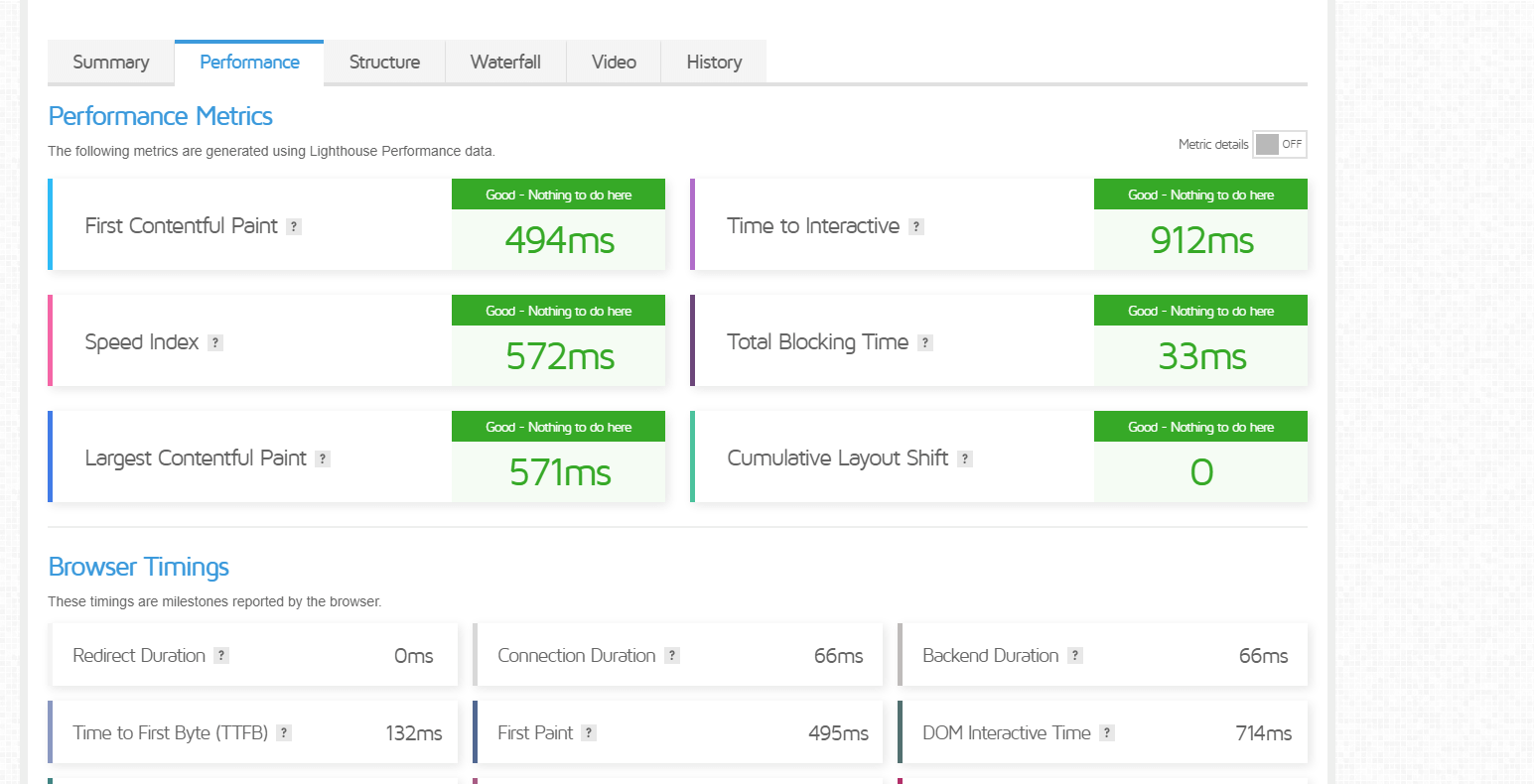1534x784 pixels.
Task: Open help icon beside Connection Duration
Action: [x=672, y=655]
